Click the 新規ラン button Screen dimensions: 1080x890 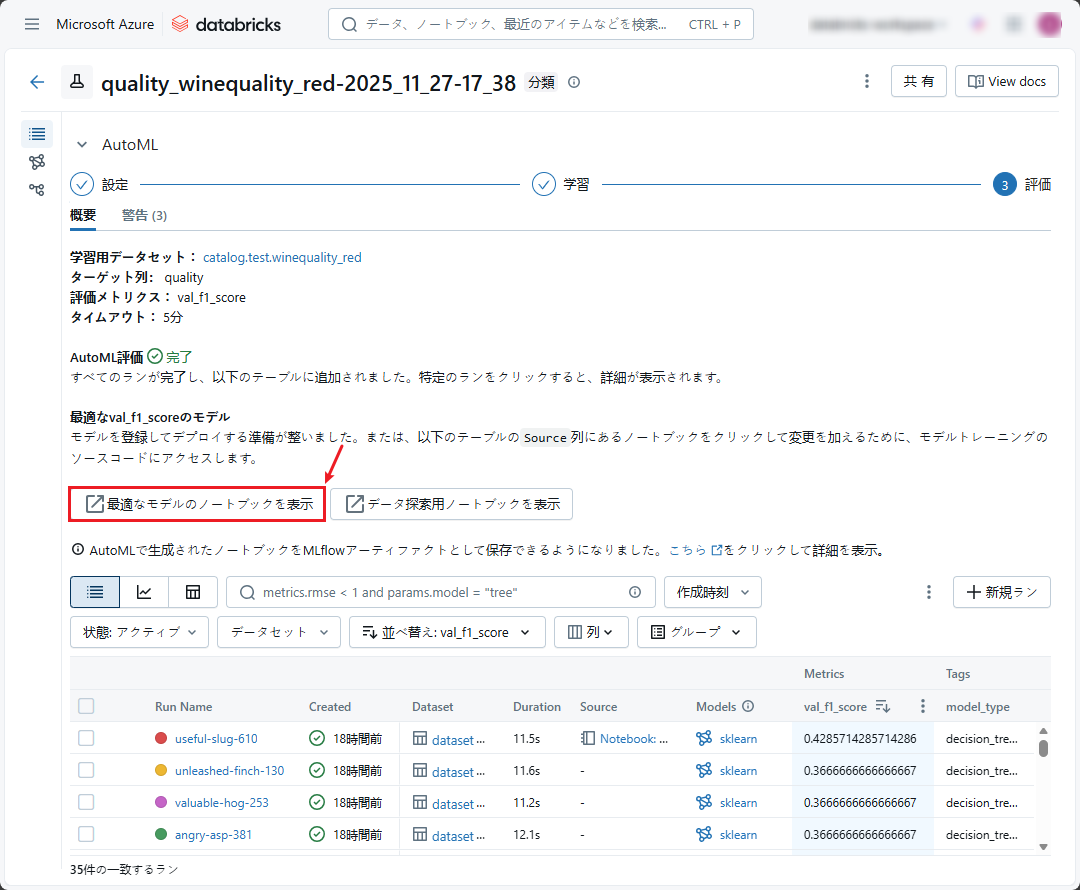point(1001,592)
